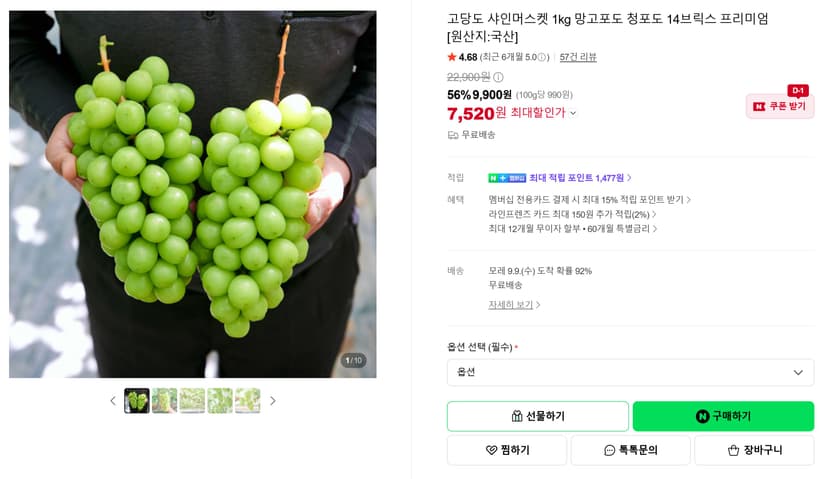Show previous thumbnails with left arrow
The image size is (828, 479).
pos(112,401)
